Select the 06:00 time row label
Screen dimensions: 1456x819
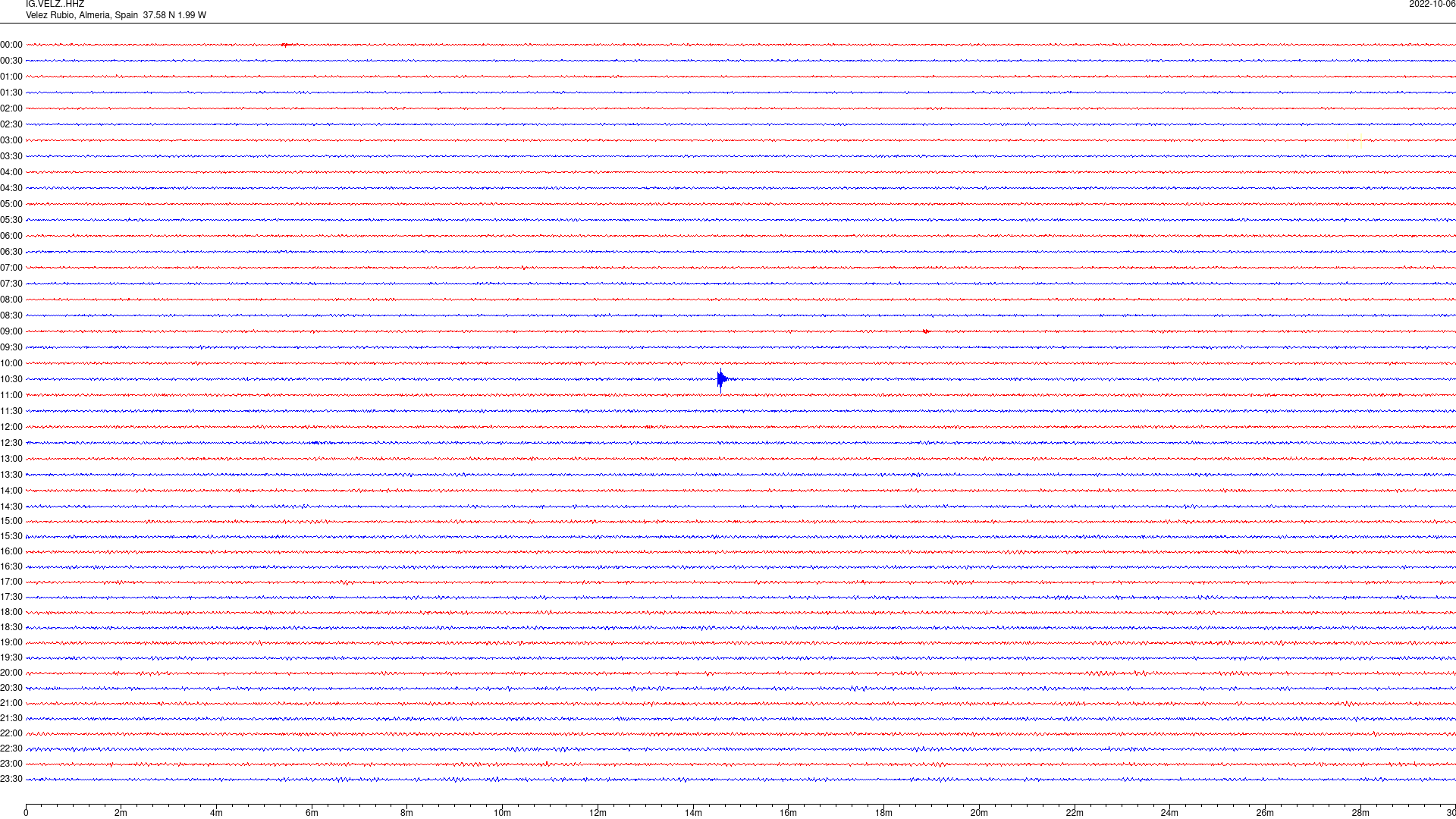[x=11, y=236]
